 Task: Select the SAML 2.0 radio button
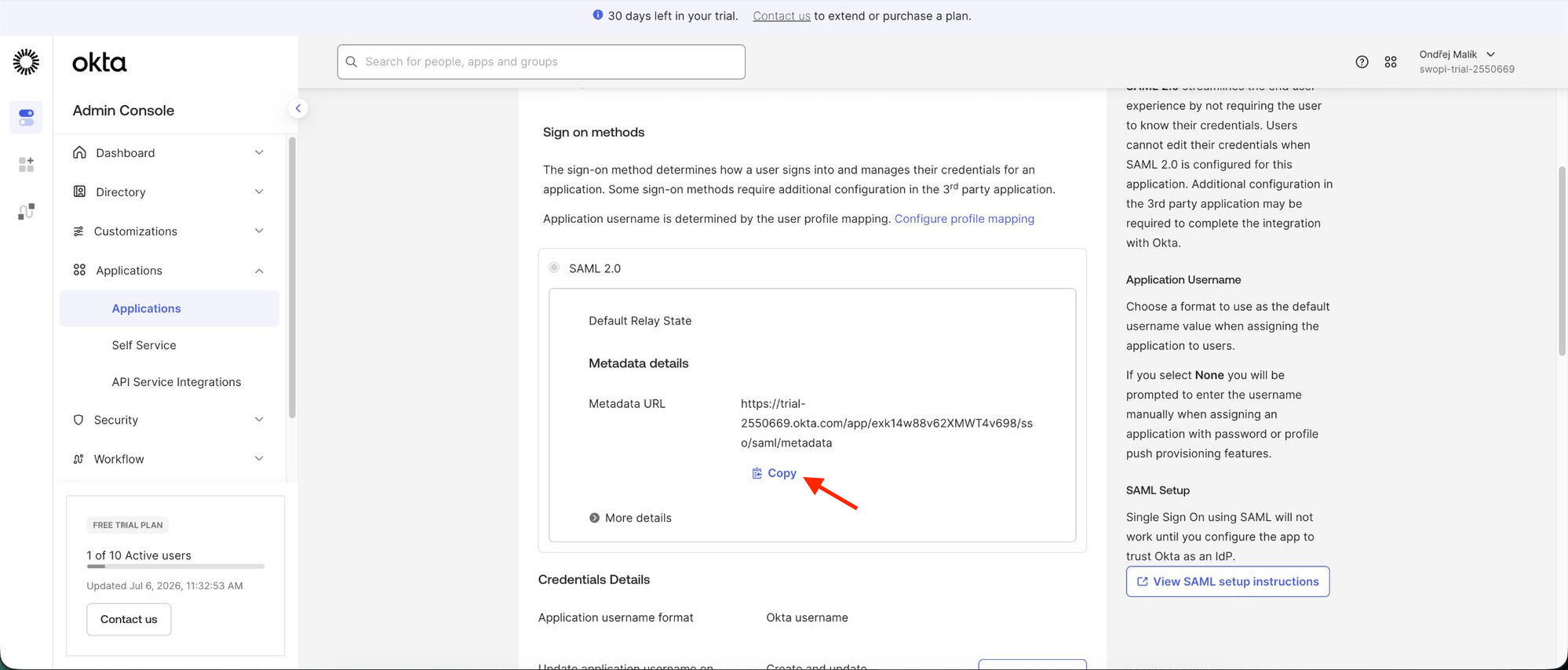[x=554, y=268]
